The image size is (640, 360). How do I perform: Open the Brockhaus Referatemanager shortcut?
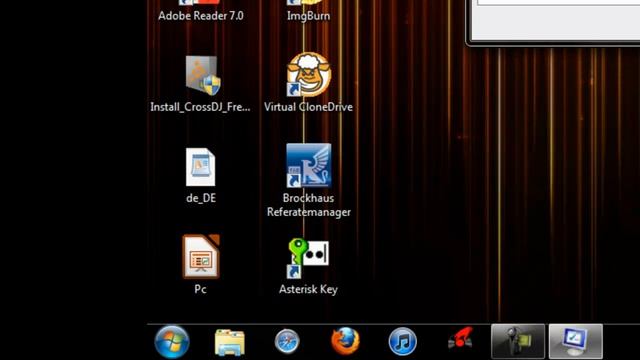(309, 165)
